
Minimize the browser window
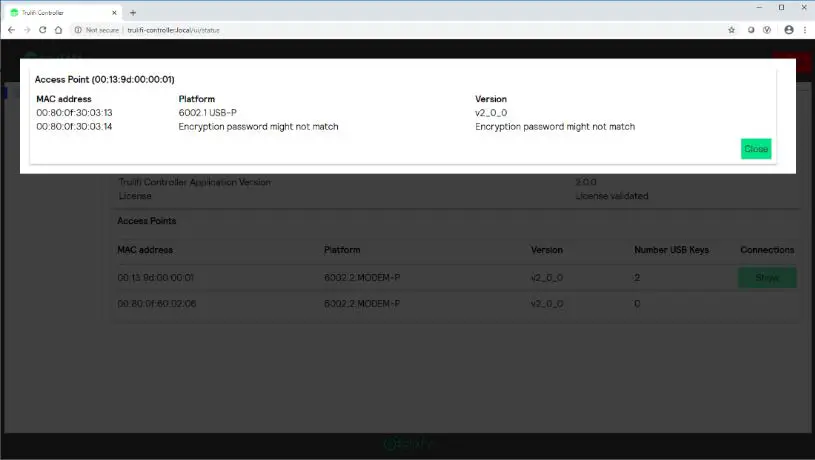tap(759, 8)
